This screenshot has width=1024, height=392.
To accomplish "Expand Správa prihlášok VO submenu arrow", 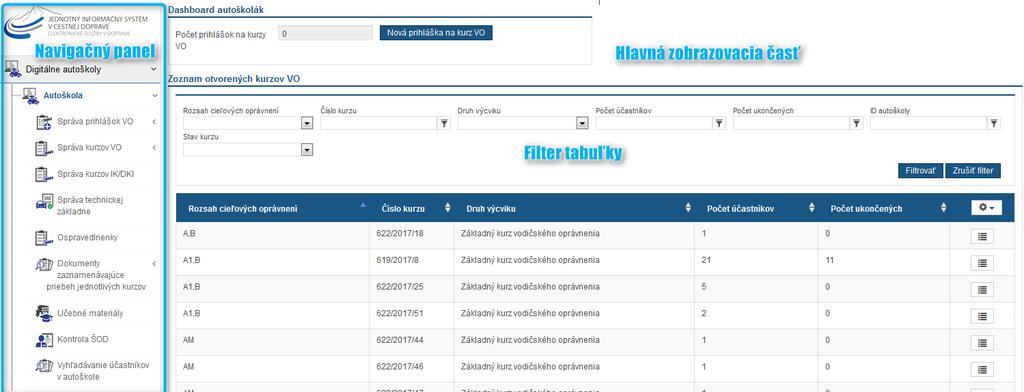I will 153,122.
